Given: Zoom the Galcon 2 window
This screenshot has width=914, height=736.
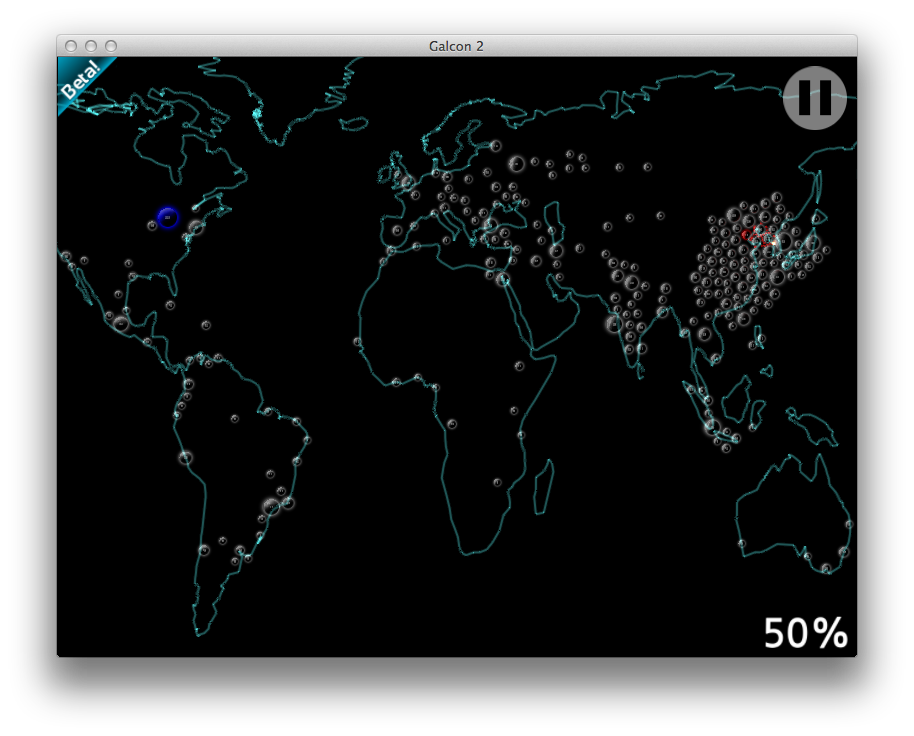Looking at the screenshot, I should [x=111, y=46].
